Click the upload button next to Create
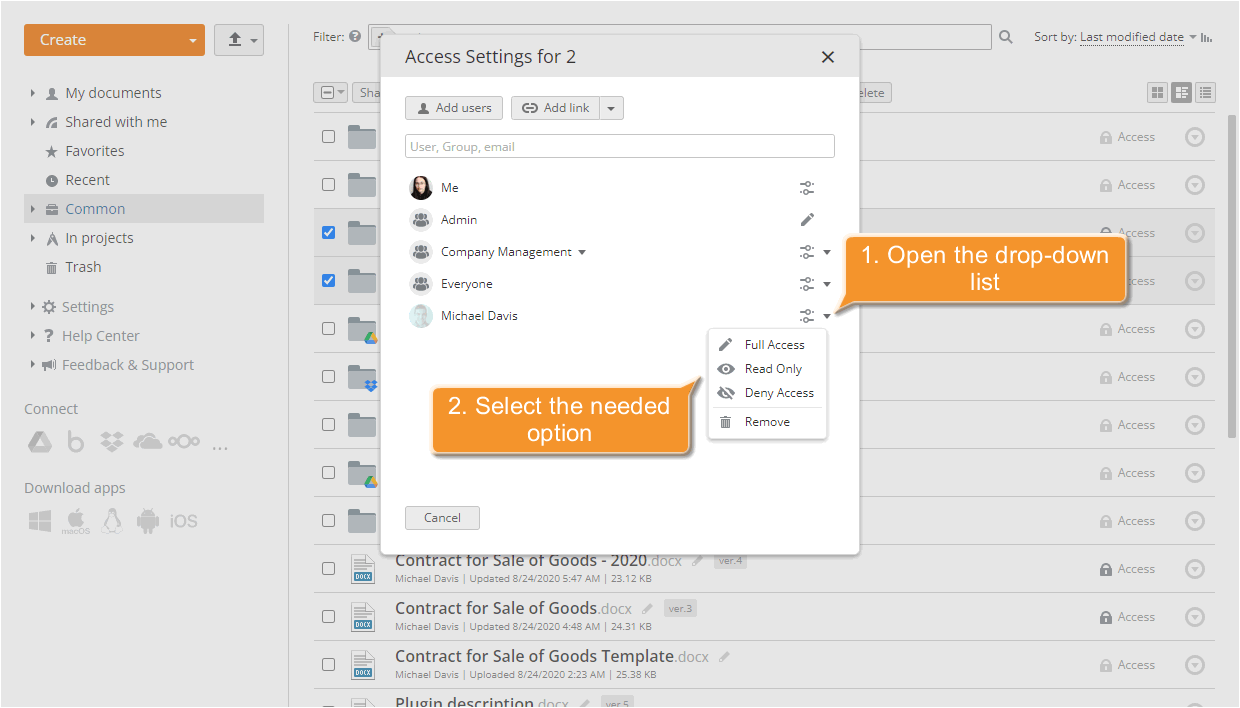 pos(232,39)
